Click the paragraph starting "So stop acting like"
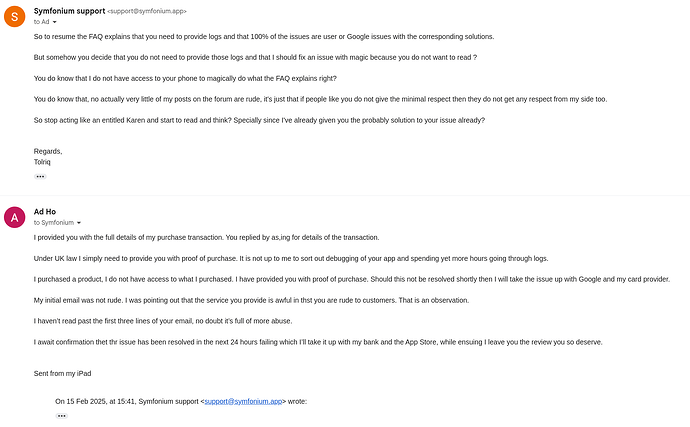Screen dimensions: 690x427 point(258,120)
